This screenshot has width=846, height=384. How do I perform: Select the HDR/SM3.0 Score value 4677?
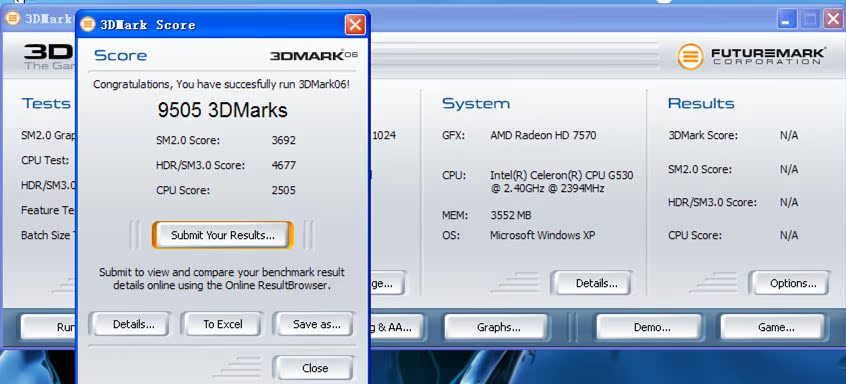click(x=284, y=165)
